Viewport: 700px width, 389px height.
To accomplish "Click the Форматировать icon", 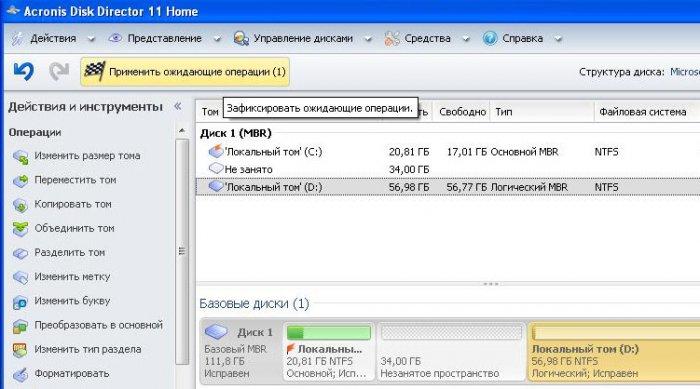I will click(21, 374).
